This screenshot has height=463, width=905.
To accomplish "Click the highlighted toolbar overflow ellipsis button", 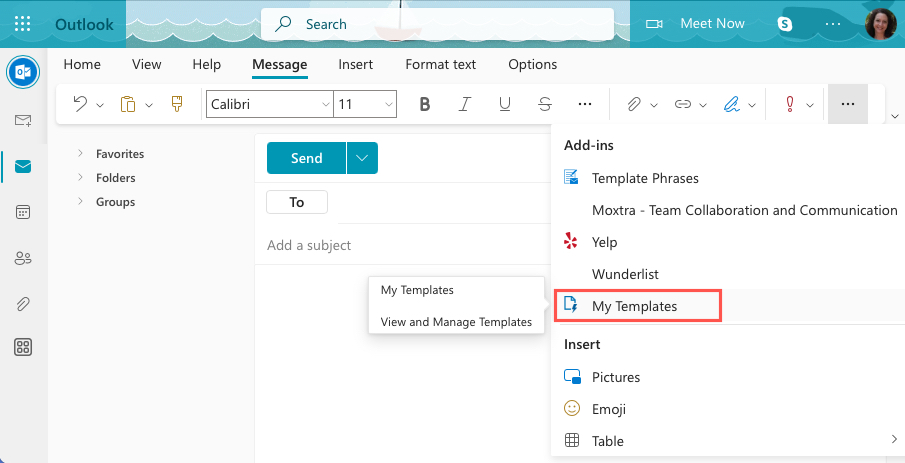I will click(847, 104).
